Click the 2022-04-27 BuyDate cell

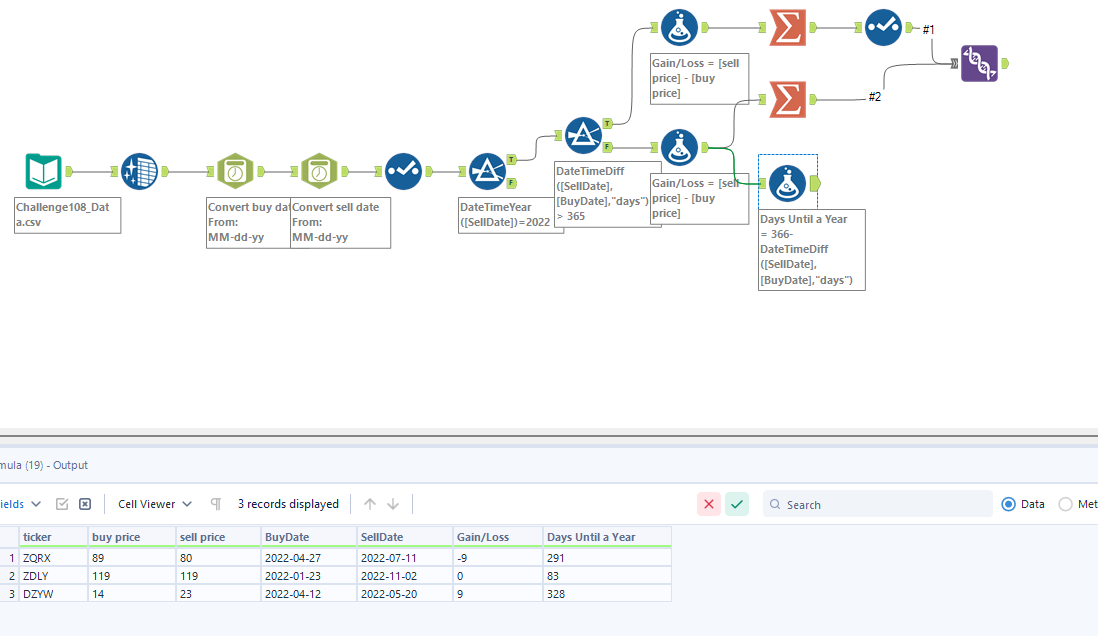[308, 558]
